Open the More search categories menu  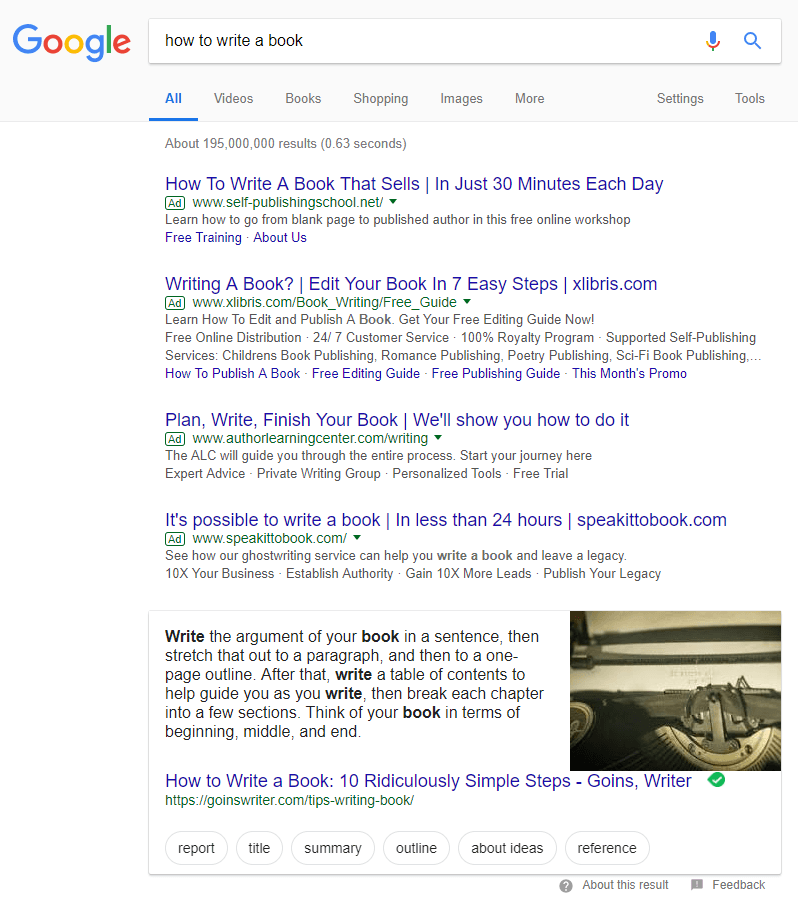pos(529,99)
